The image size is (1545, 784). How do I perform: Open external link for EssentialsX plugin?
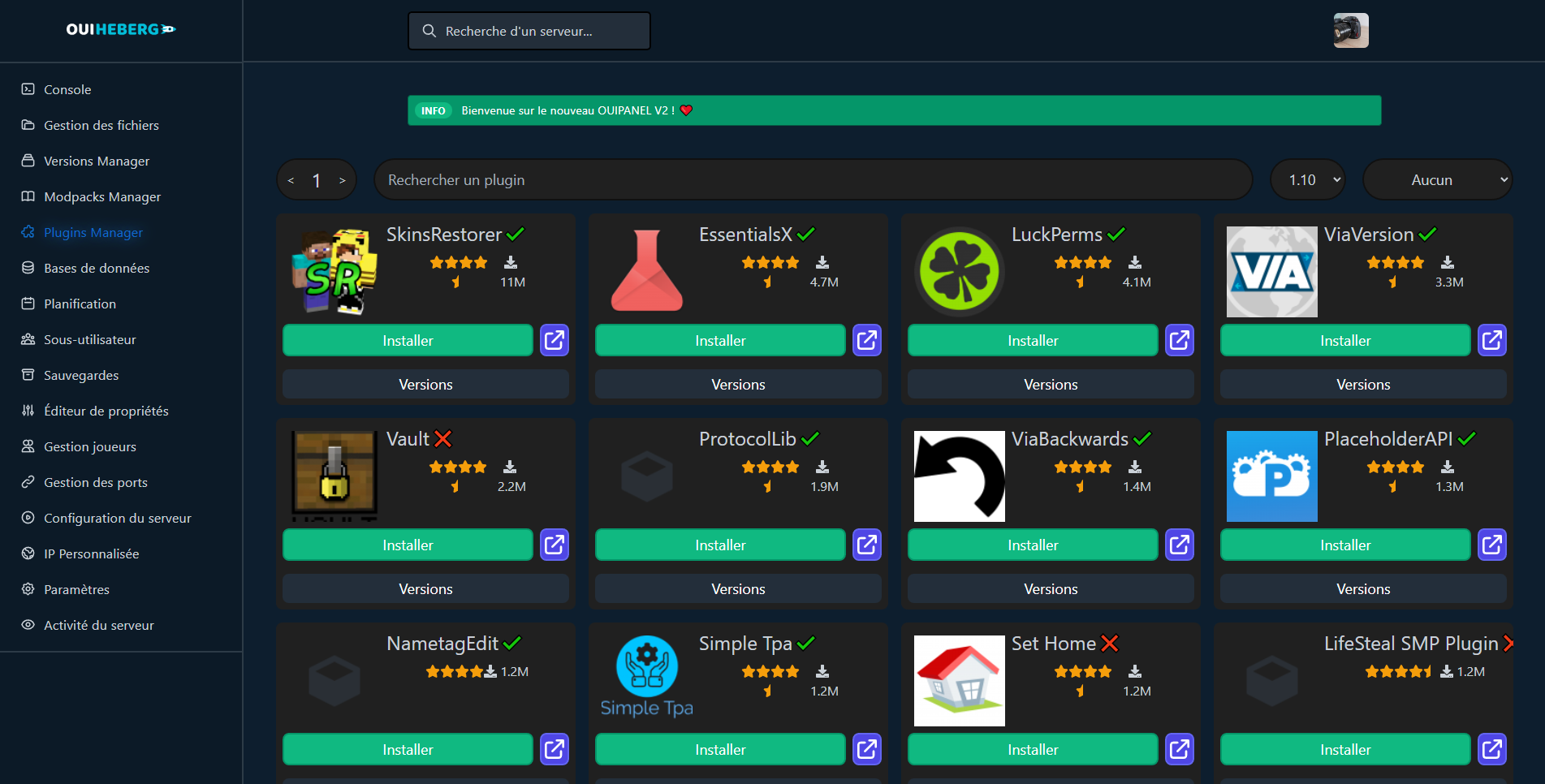867,340
